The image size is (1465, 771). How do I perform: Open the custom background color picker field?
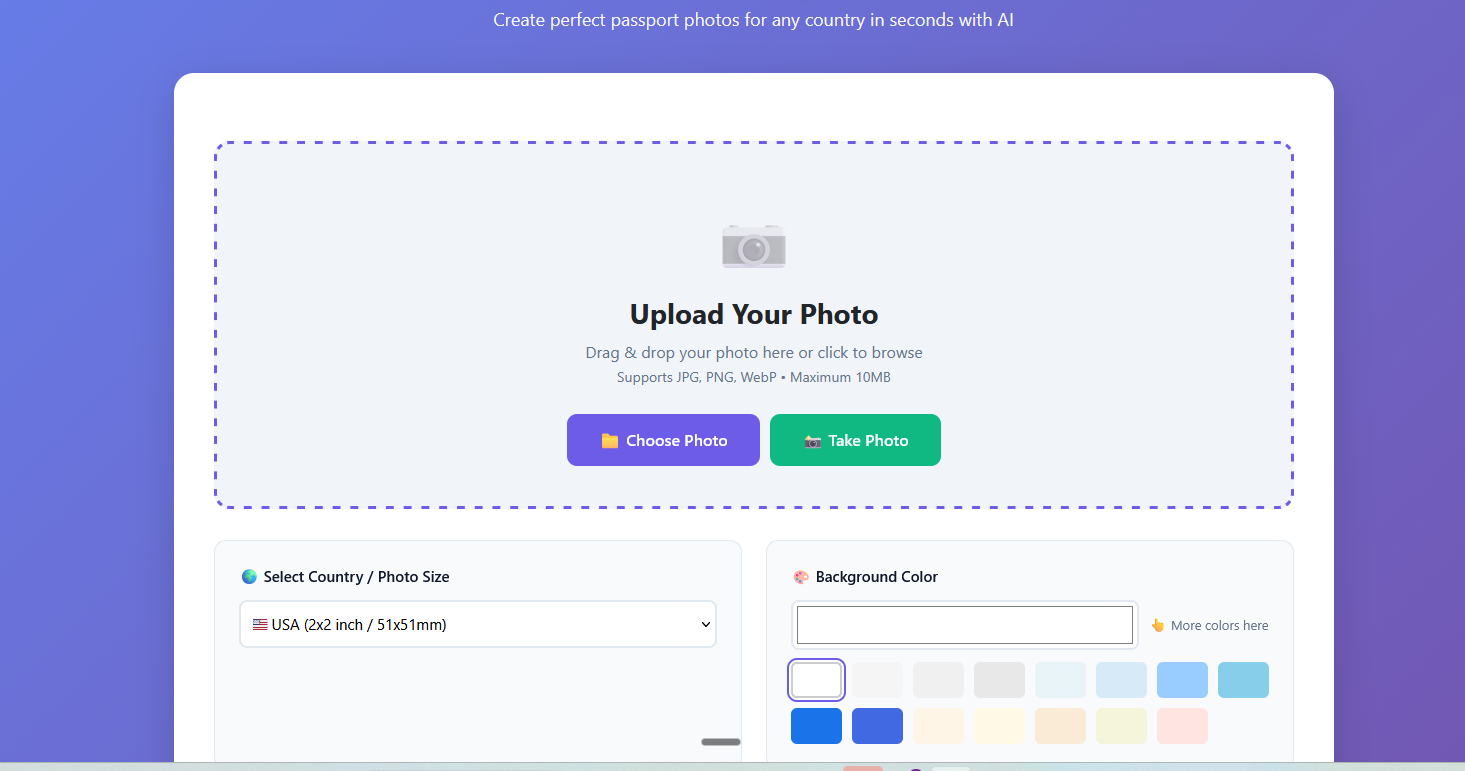click(964, 625)
